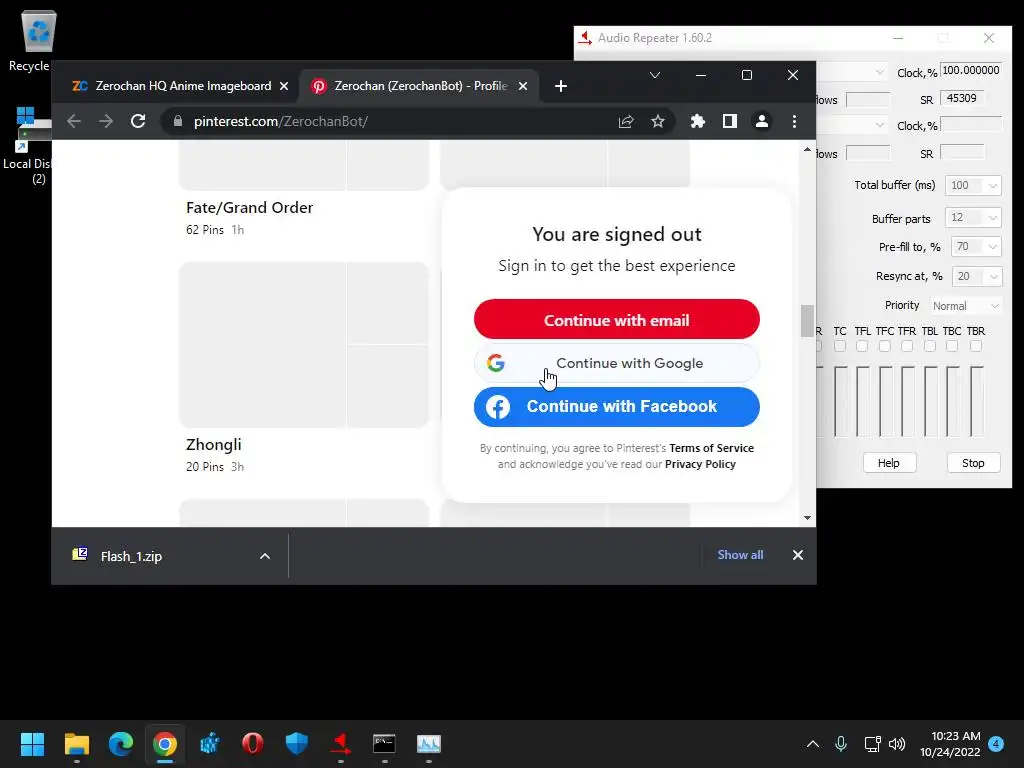The image size is (1024, 768).
Task: Open Buffer parts dropdown in Audio Repeater
Action: [x=973, y=217]
